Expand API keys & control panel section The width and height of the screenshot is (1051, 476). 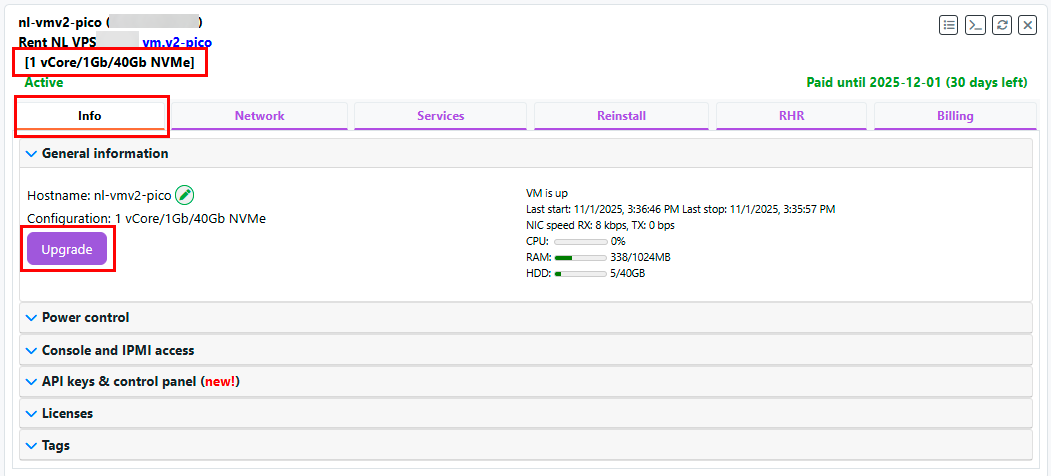[x=140, y=381]
